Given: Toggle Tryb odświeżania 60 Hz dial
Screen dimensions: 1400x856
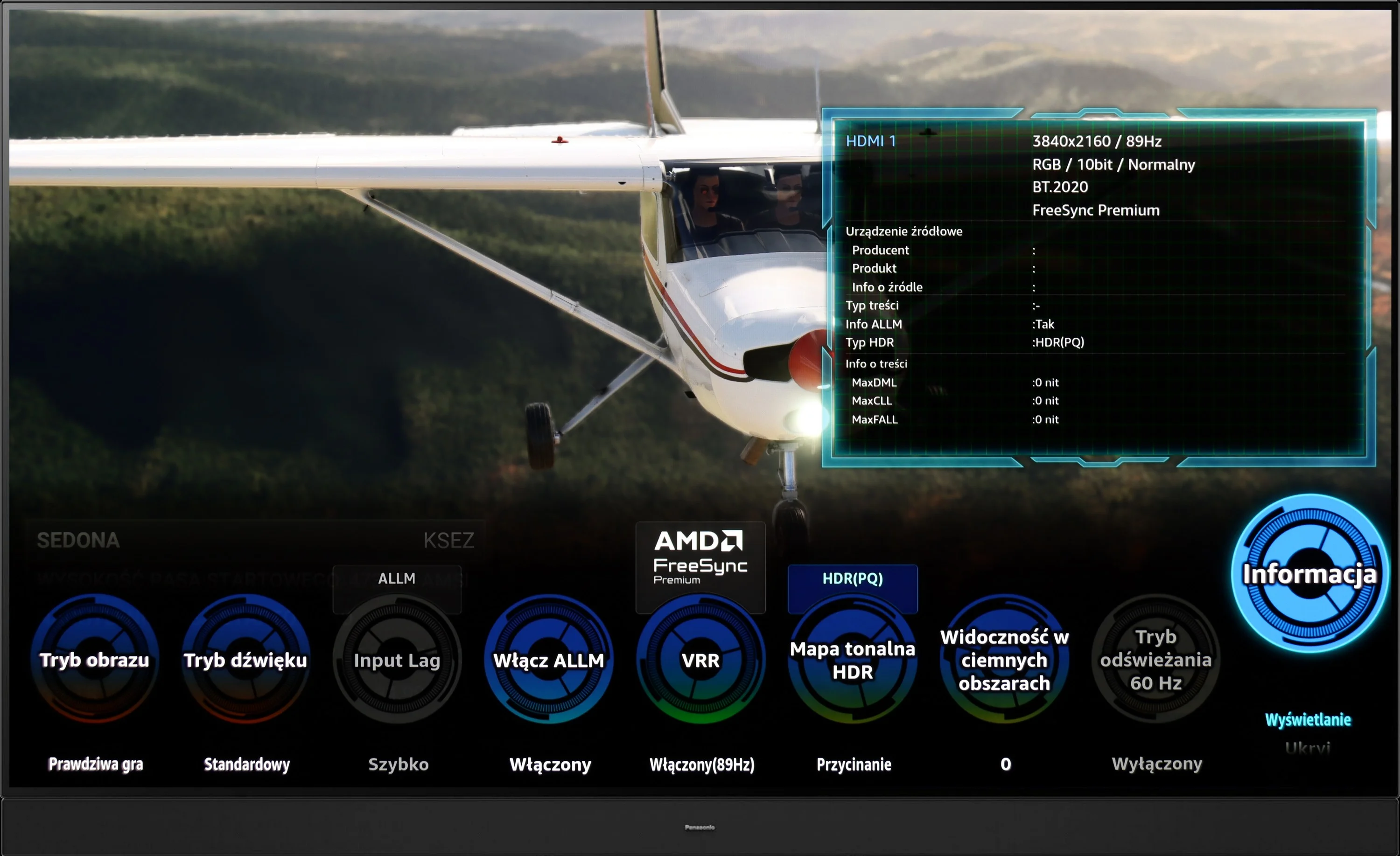Looking at the screenshot, I should [x=1155, y=660].
